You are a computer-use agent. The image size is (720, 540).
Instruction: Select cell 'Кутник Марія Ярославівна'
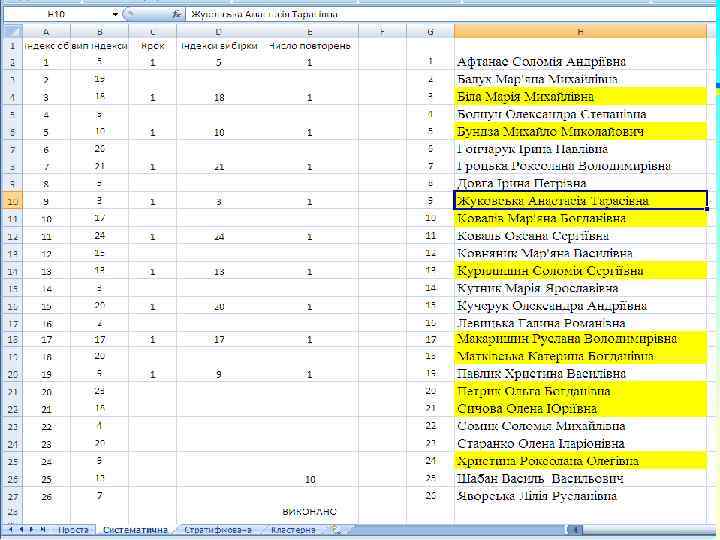pyautogui.click(x=580, y=288)
